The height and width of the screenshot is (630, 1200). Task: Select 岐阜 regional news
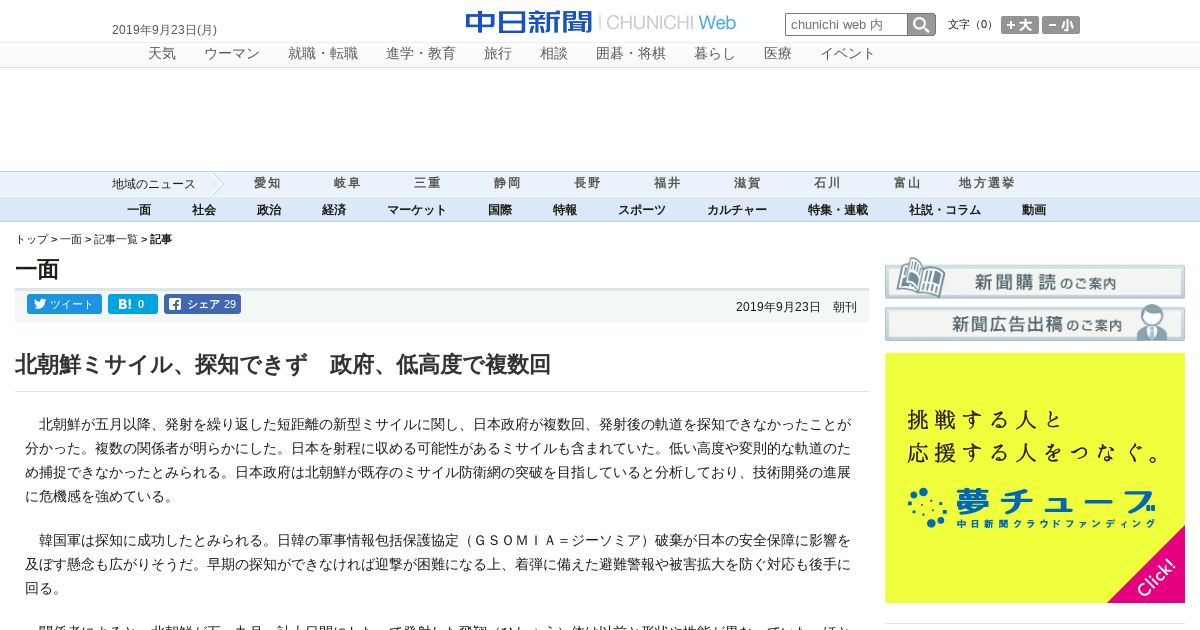(347, 183)
